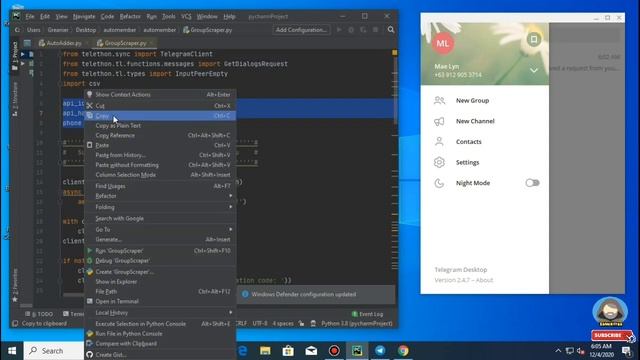Choose Copy as Plain Text
The width and height of the screenshot is (640, 360).
point(160,126)
